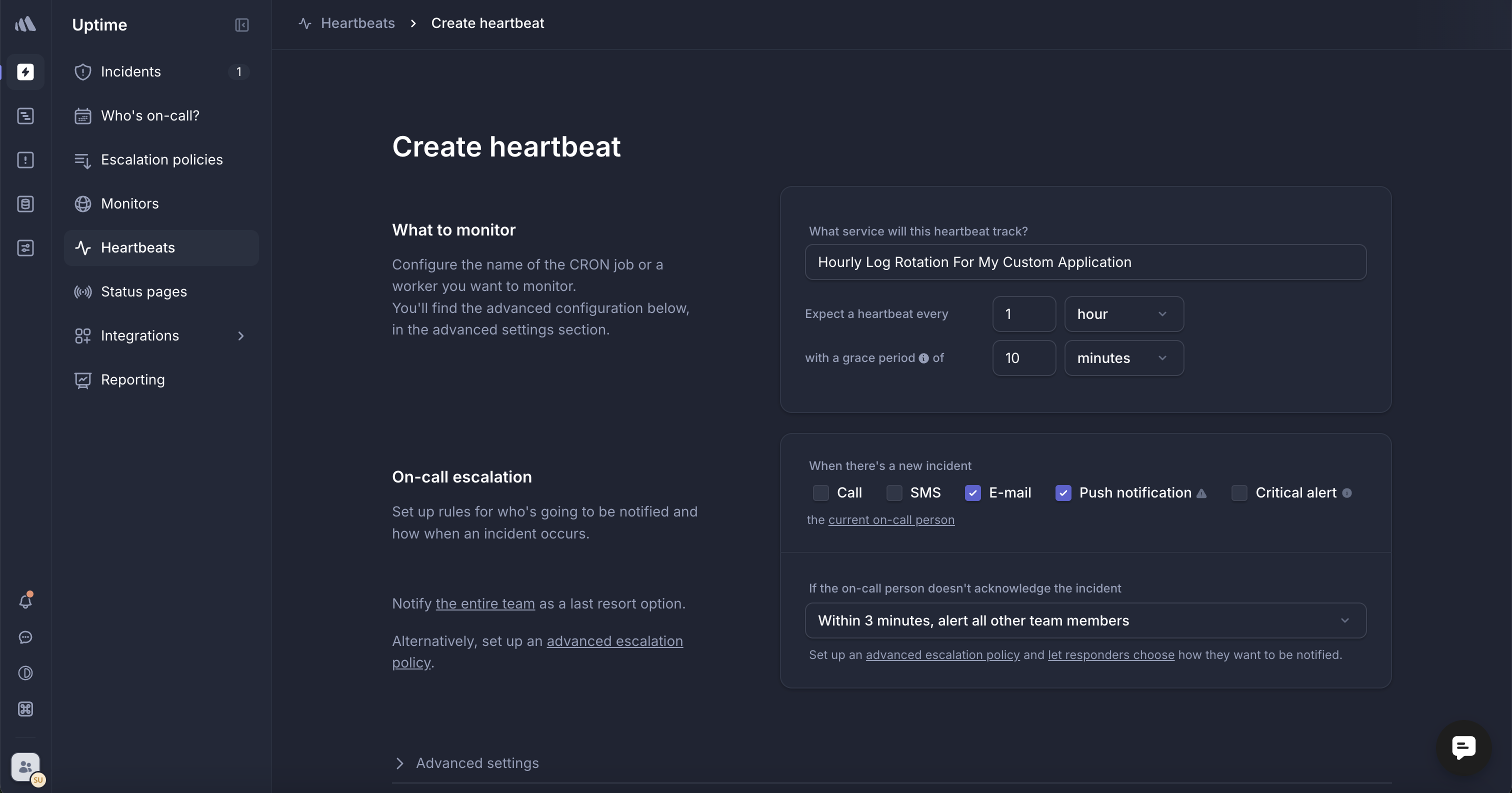Click the Push notification warning icon
The width and height of the screenshot is (1512, 793).
click(1201, 493)
